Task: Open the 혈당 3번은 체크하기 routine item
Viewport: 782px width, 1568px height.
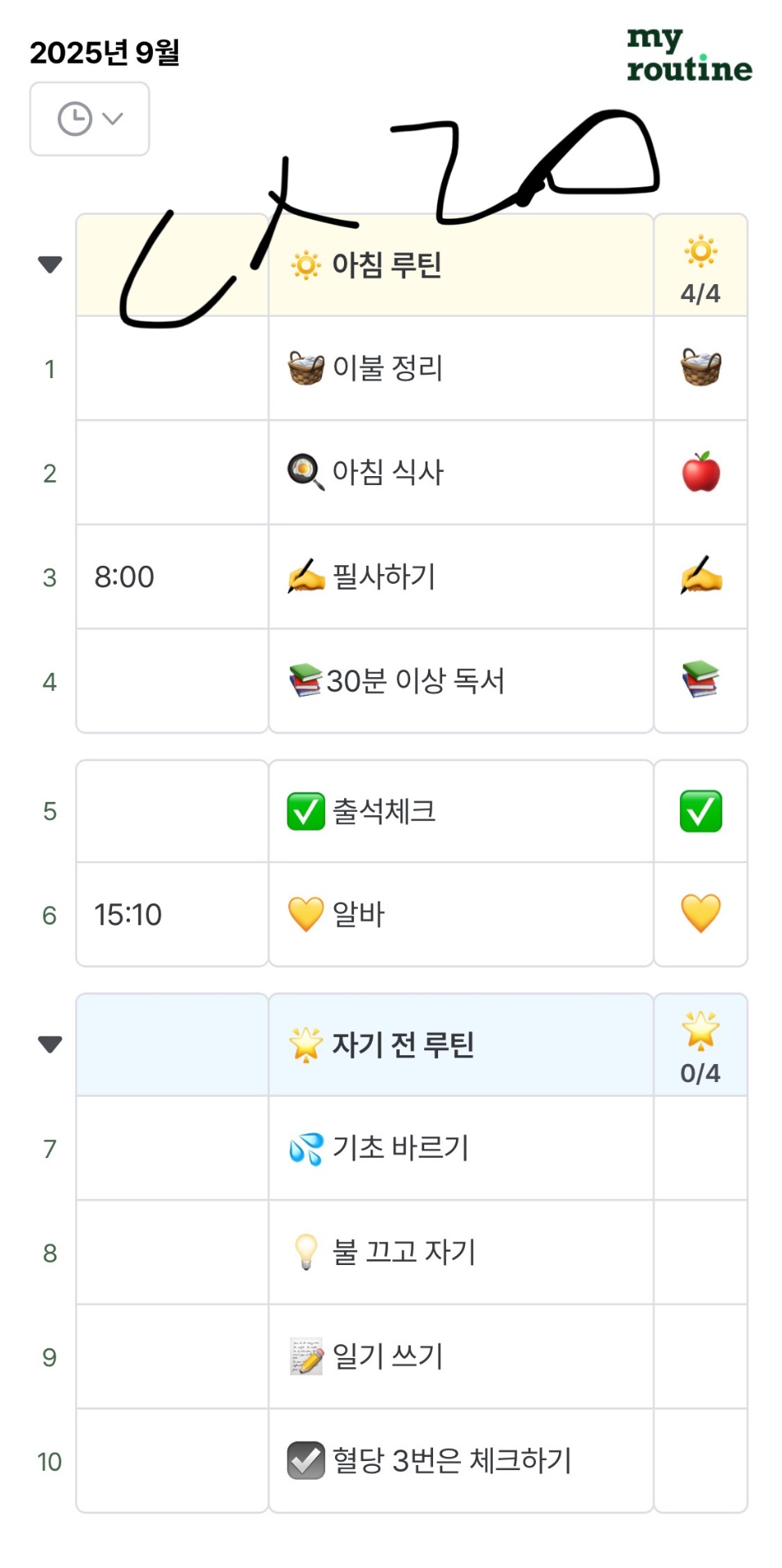Action: click(452, 1460)
